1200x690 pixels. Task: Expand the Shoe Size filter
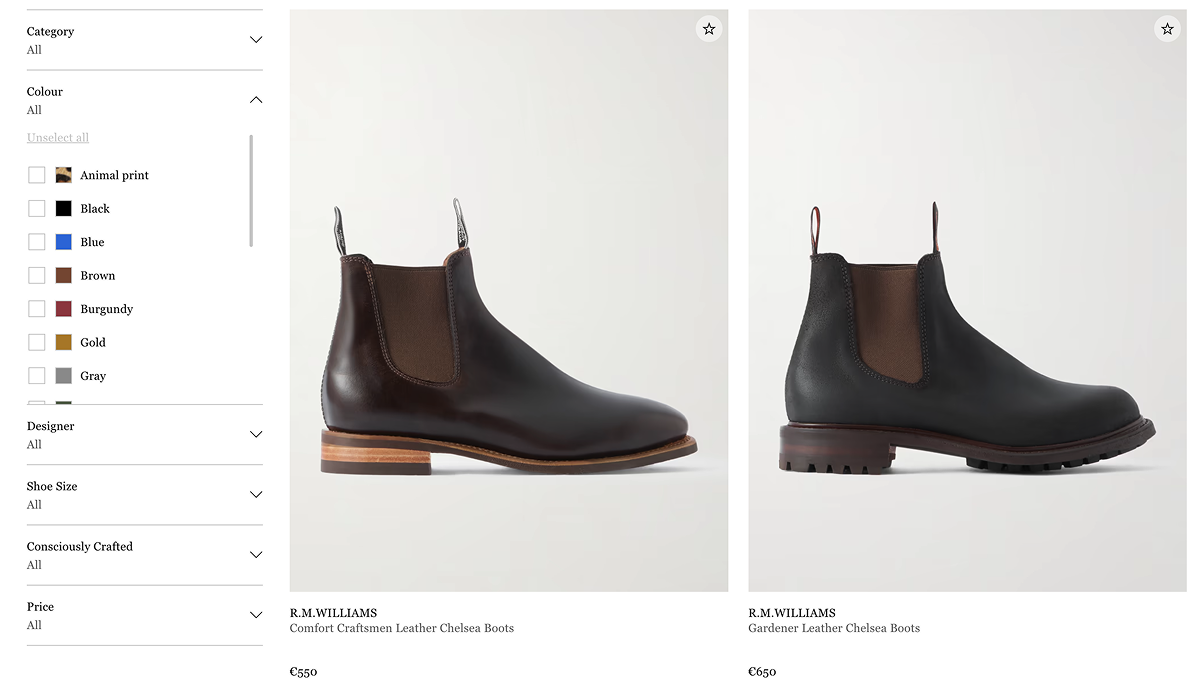pyautogui.click(x=256, y=494)
